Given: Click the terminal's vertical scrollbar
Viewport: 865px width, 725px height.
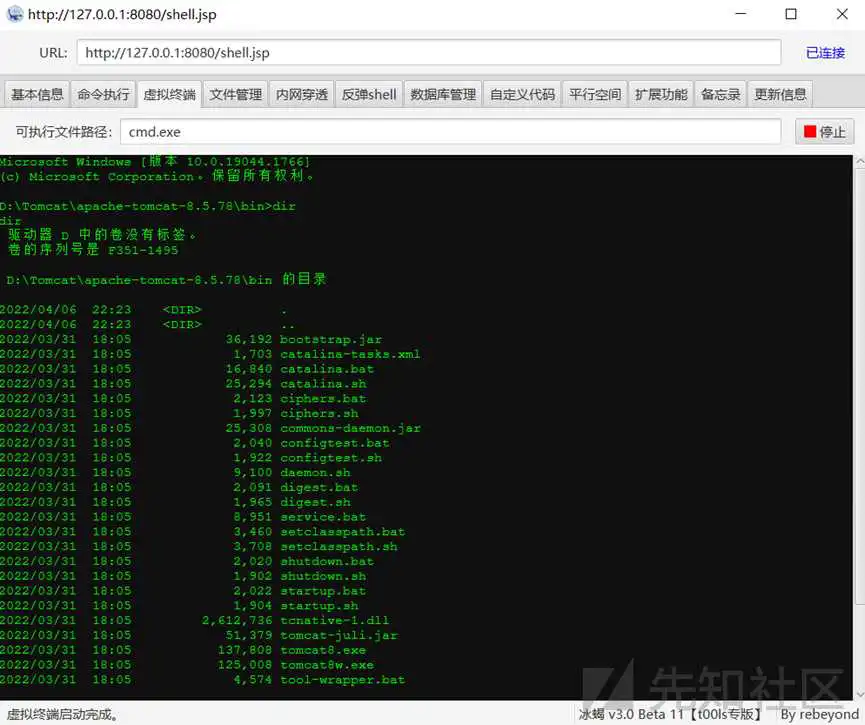Looking at the screenshot, I should [x=859, y=400].
